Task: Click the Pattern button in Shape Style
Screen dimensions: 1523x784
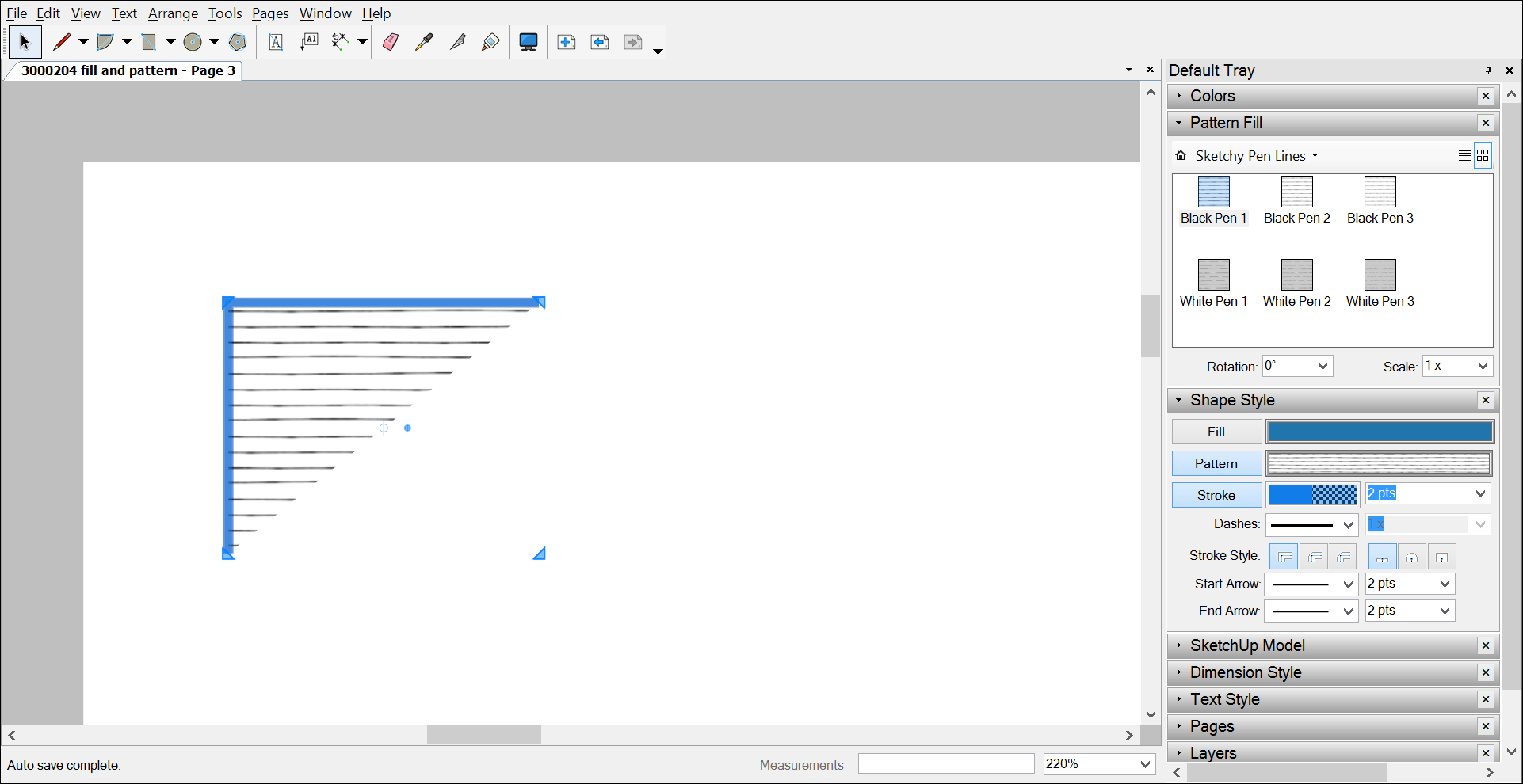Action: click(x=1216, y=463)
